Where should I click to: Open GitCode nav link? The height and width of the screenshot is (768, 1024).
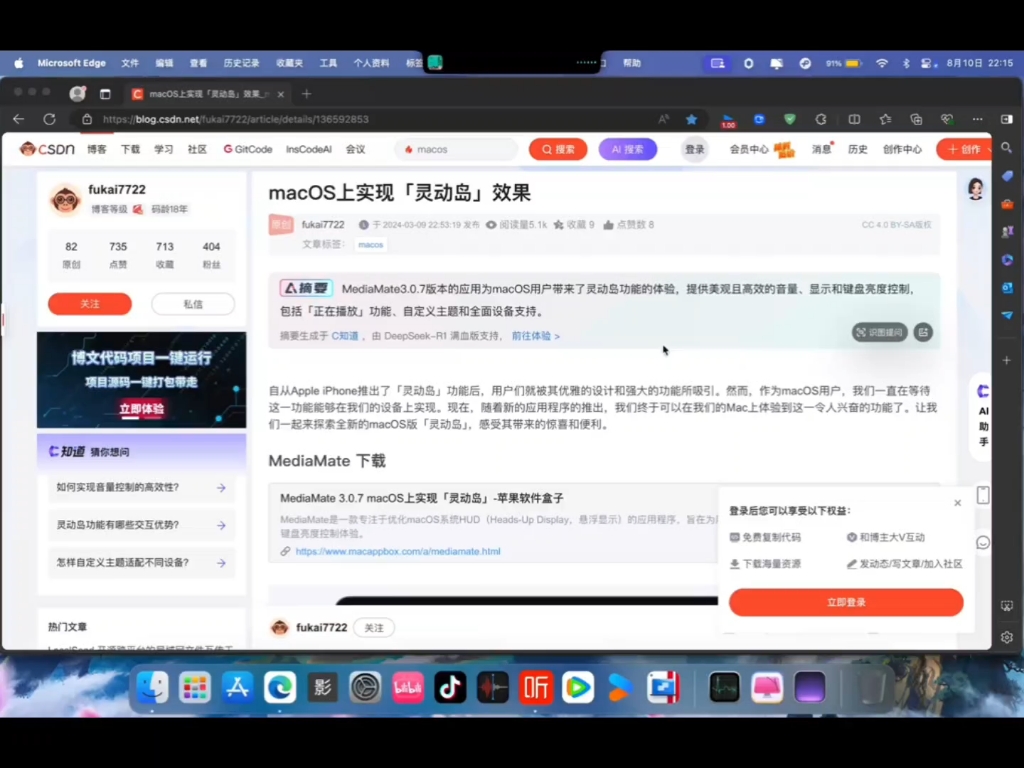tap(248, 150)
